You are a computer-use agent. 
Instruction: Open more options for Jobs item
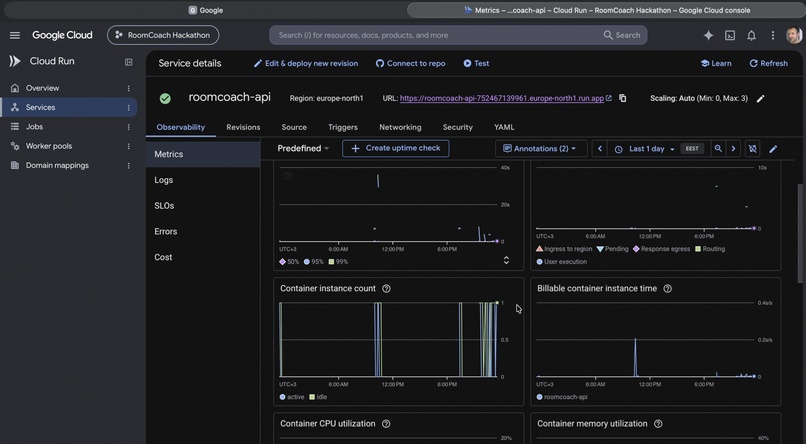coord(129,127)
